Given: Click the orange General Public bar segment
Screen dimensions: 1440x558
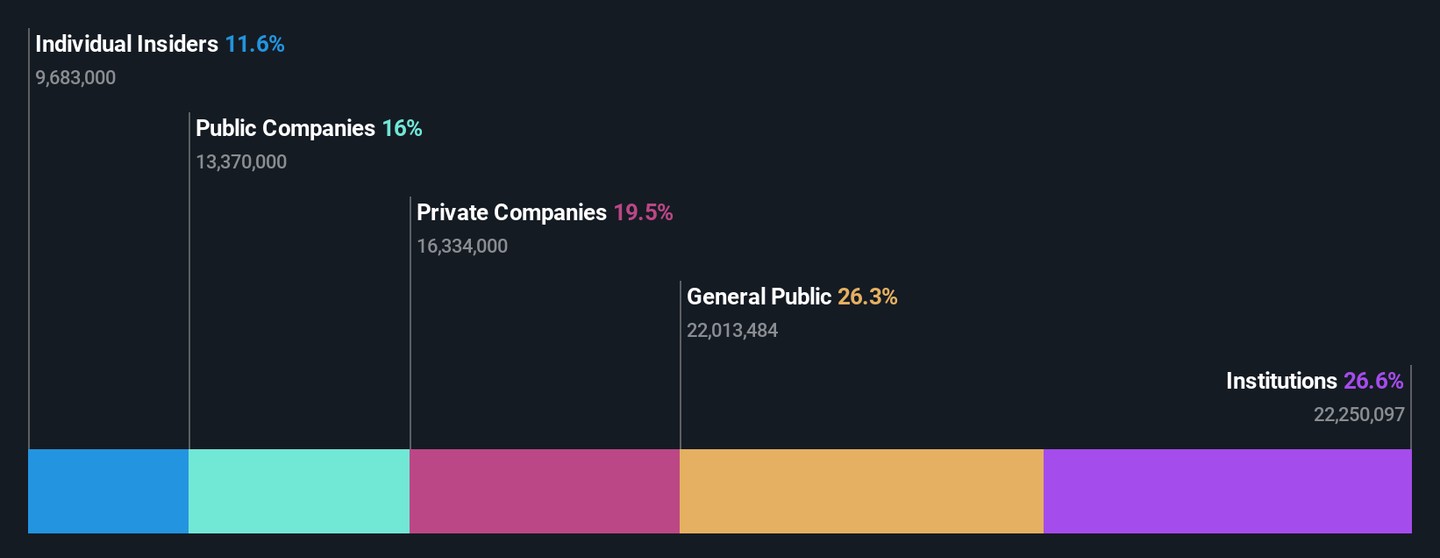Looking at the screenshot, I should point(861,491).
